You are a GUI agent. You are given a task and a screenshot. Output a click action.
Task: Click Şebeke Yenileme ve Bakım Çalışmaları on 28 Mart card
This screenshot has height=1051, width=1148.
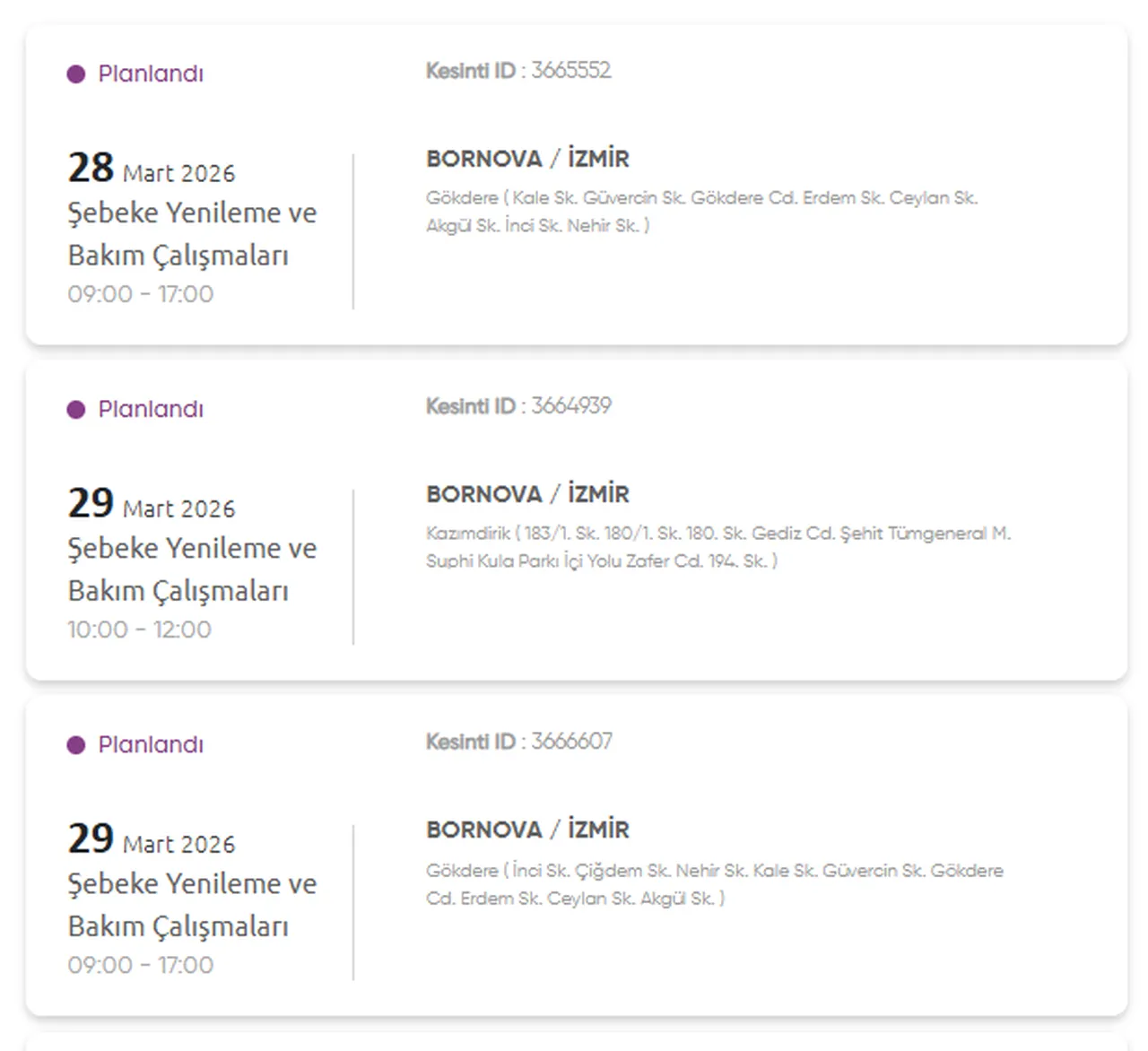click(192, 234)
